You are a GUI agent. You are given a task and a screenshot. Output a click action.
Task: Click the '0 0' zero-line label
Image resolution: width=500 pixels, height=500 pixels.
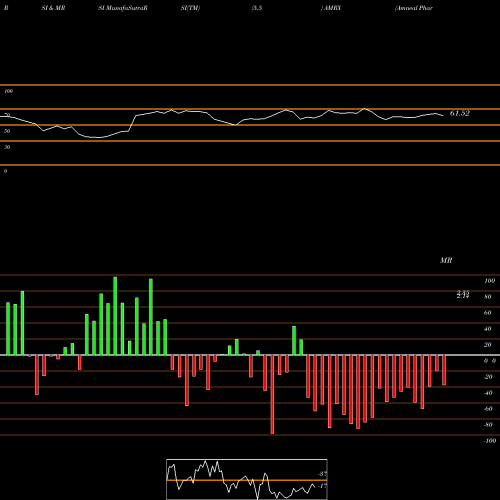coord(490,361)
